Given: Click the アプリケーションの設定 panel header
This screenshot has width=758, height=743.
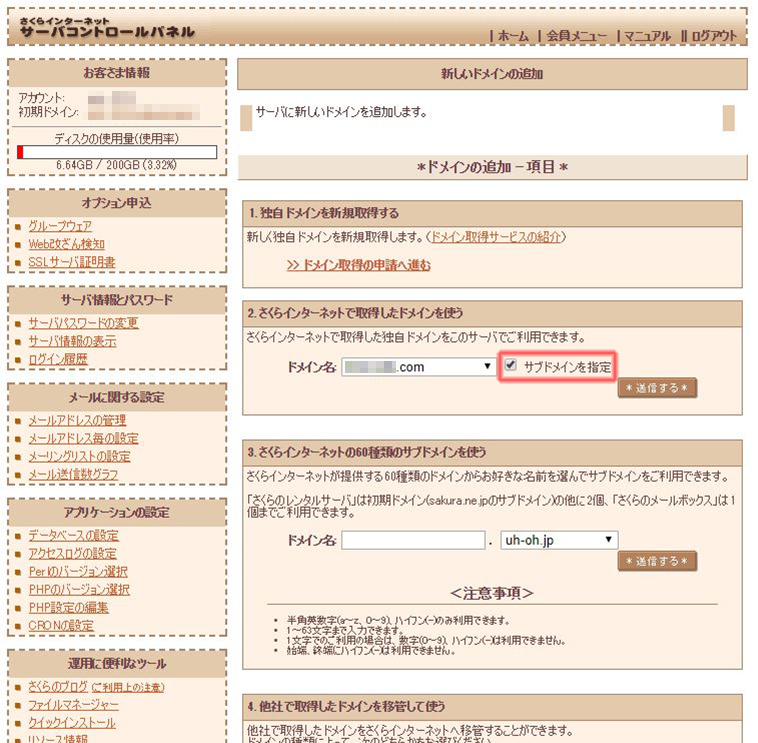Looking at the screenshot, I should (117, 512).
